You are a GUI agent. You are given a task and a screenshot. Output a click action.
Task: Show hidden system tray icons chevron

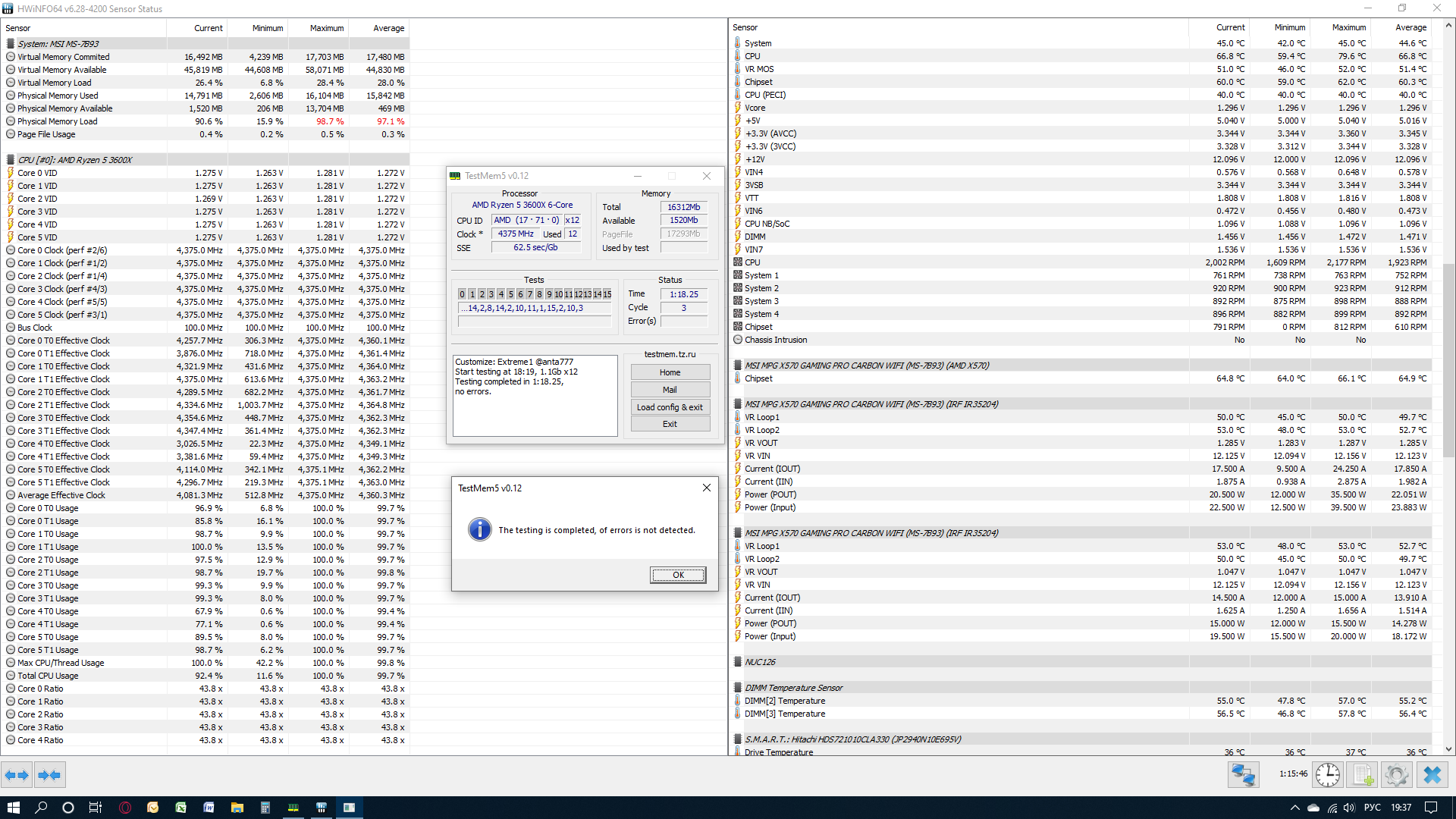(1294, 808)
